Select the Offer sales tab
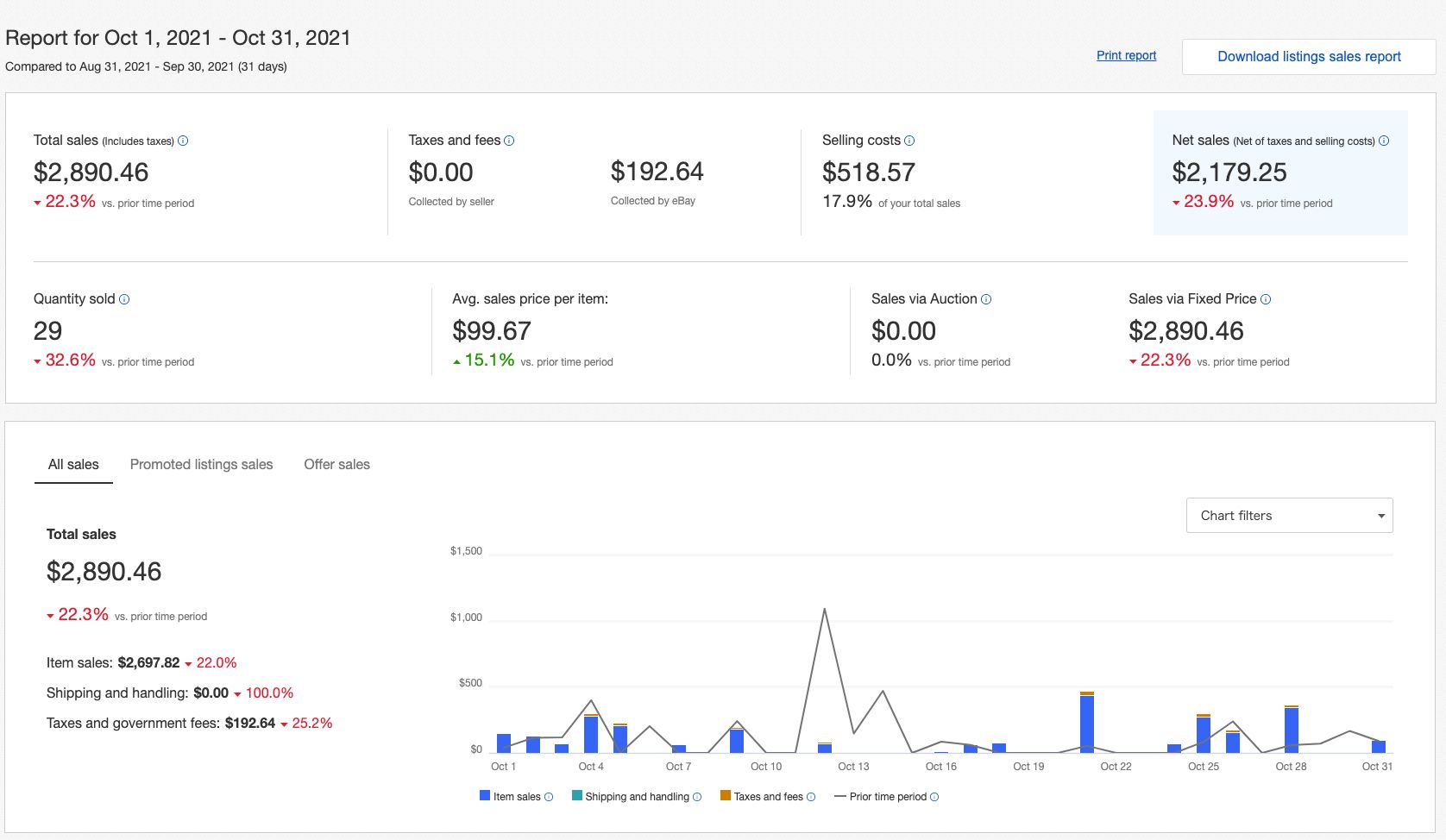Image resolution: width=1446 pixels, height=840 pixels. [x=336, y=464]
